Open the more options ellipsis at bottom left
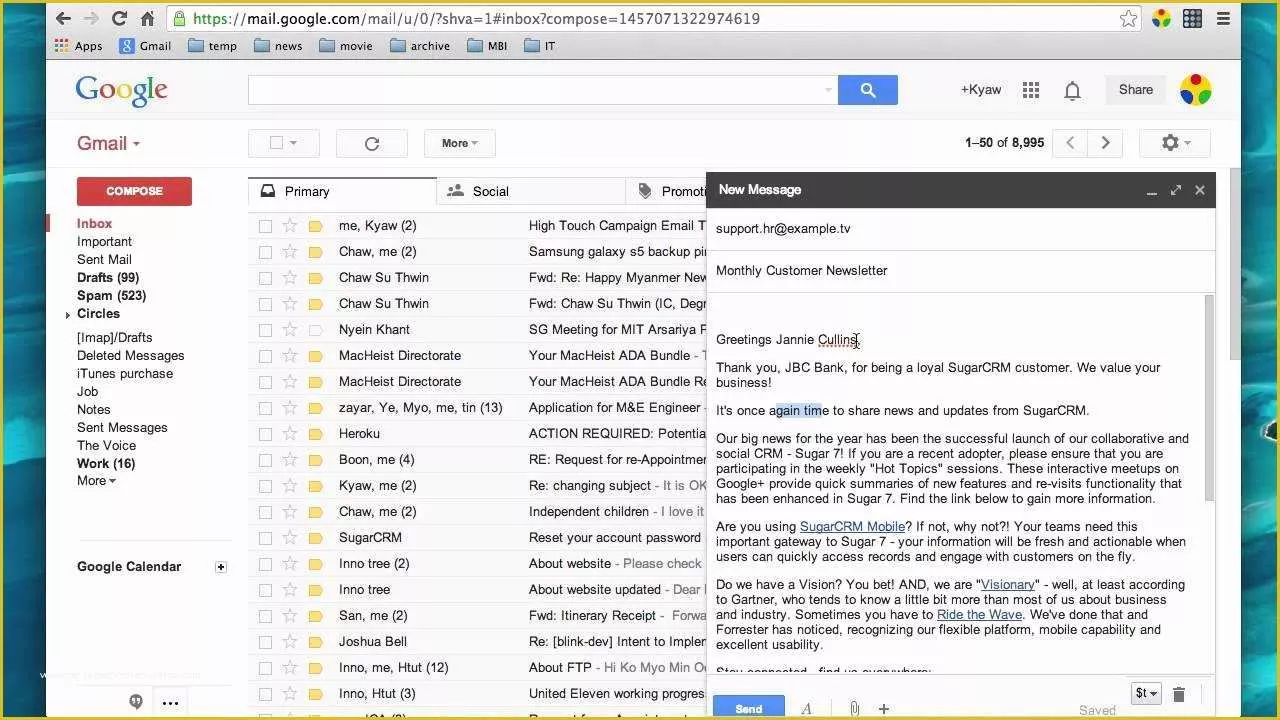The image size is (1280, 720). click(170, 702)
